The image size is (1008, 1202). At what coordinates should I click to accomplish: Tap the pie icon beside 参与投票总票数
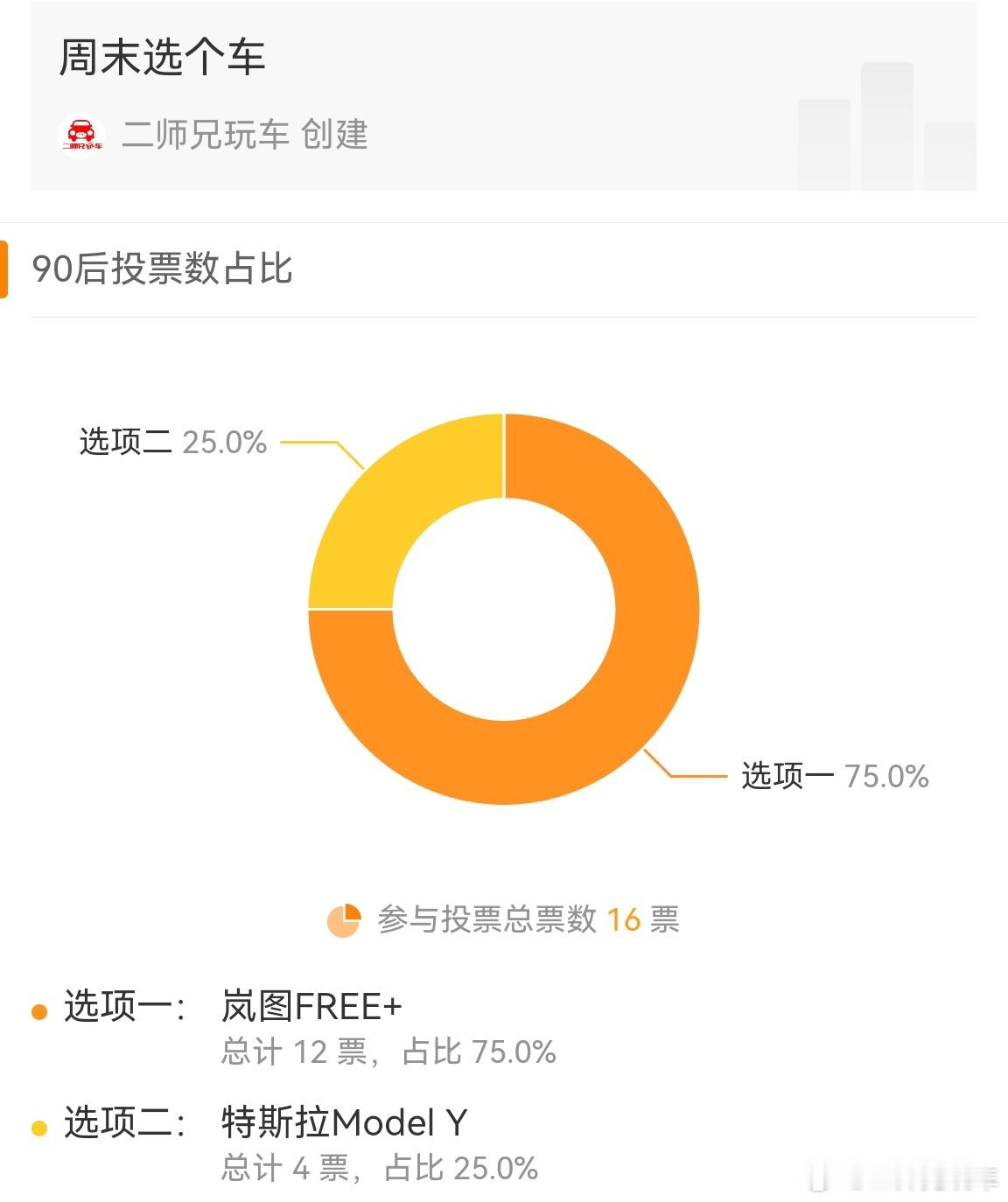(x=344, y=920)
